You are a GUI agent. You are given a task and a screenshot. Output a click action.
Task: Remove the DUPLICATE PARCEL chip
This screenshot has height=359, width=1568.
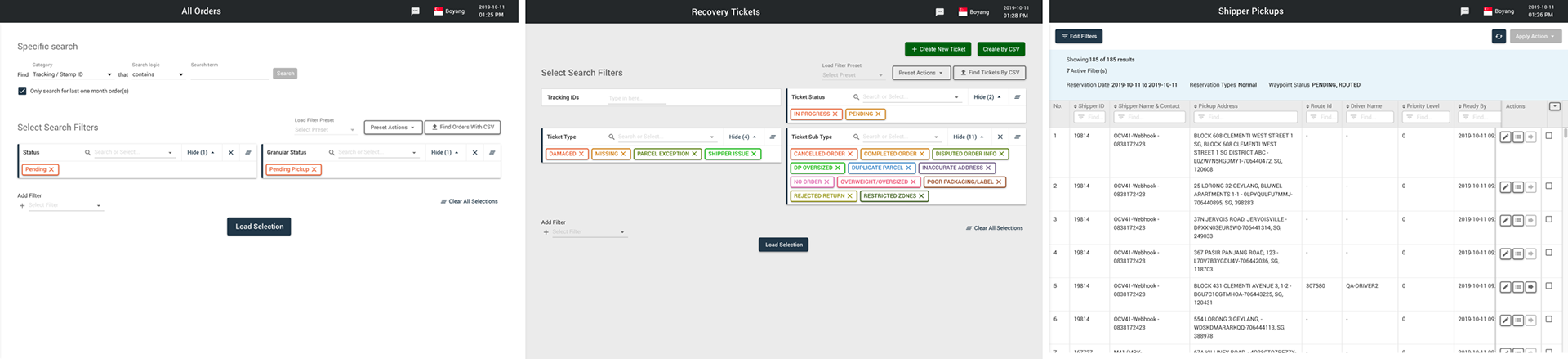tap(908, 168)
